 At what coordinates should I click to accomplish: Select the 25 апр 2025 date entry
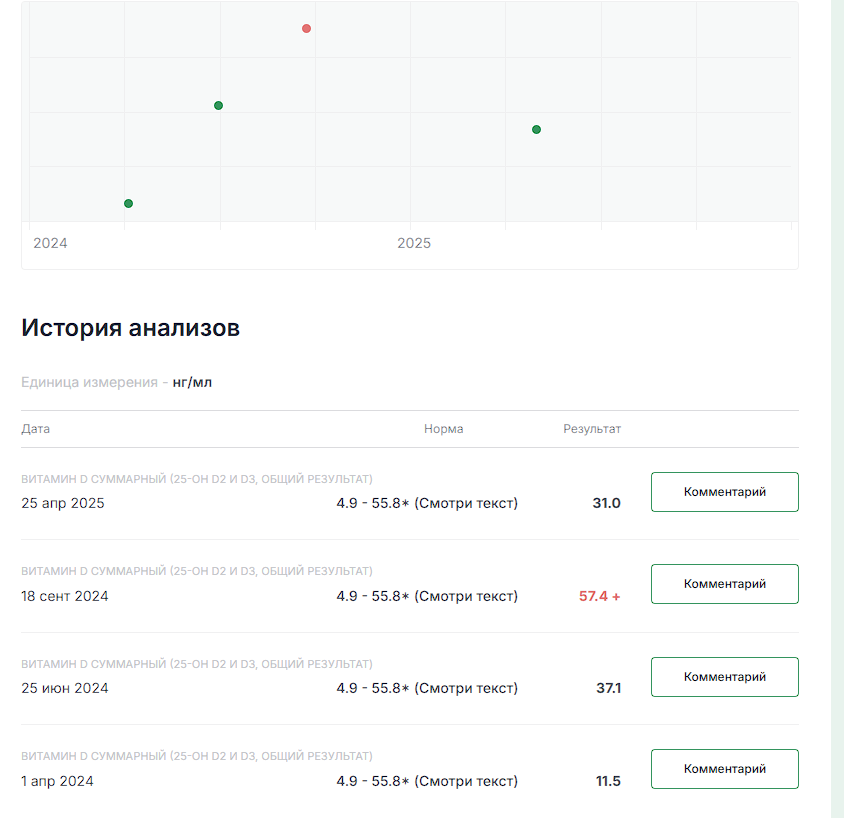(63, 503)
